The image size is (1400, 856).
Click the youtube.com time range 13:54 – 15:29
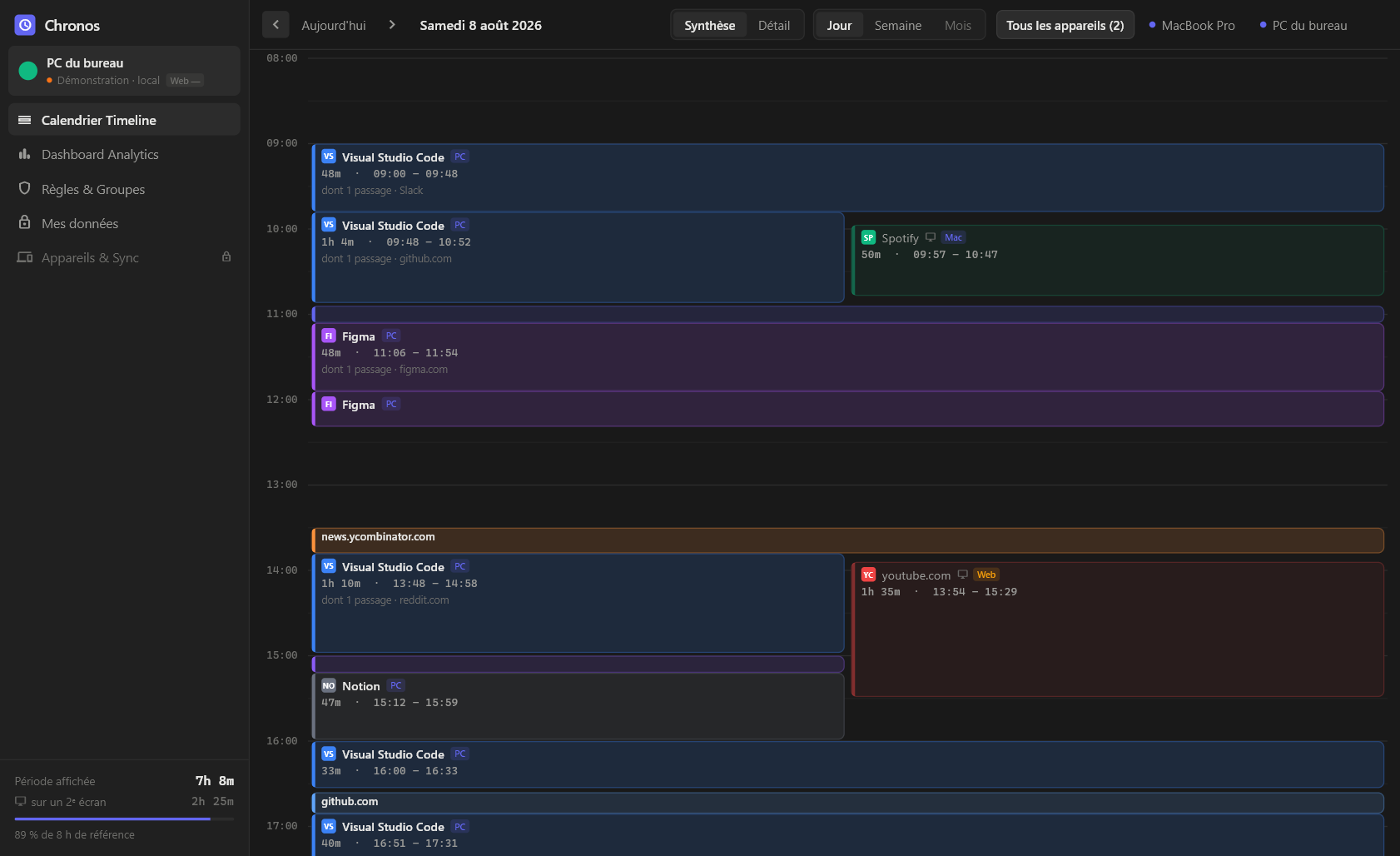tap(975, 592)
